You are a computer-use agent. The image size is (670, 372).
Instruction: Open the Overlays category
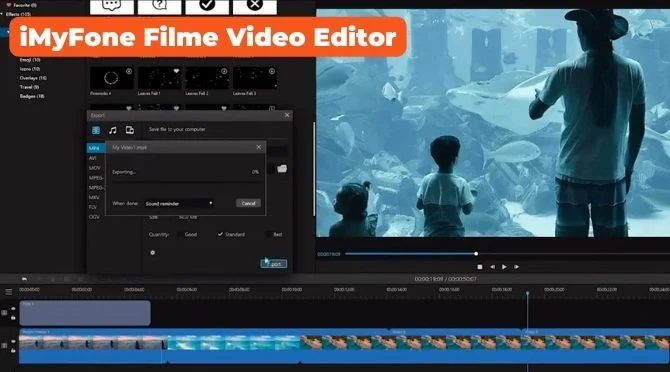pyautogui.click(x=33, y=78)
